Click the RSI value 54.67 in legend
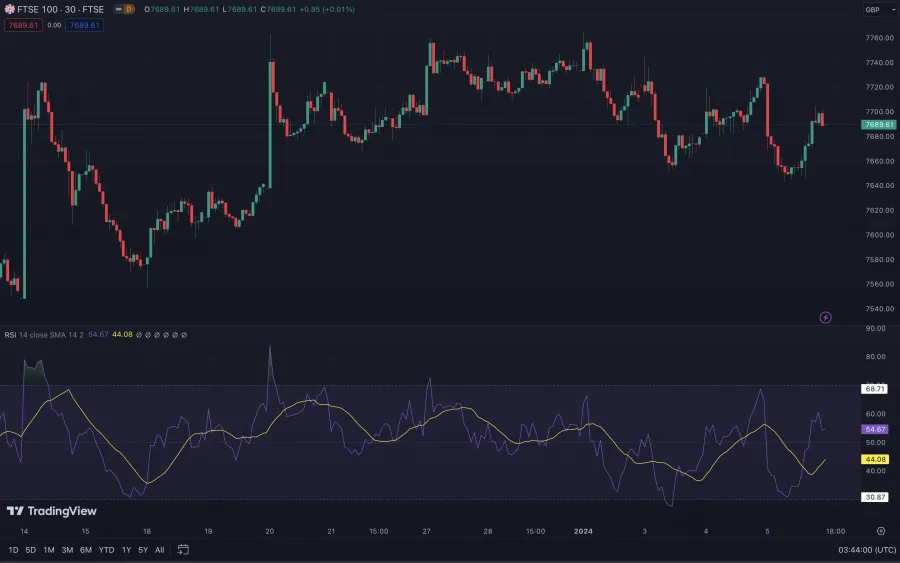 pos(98,335)
